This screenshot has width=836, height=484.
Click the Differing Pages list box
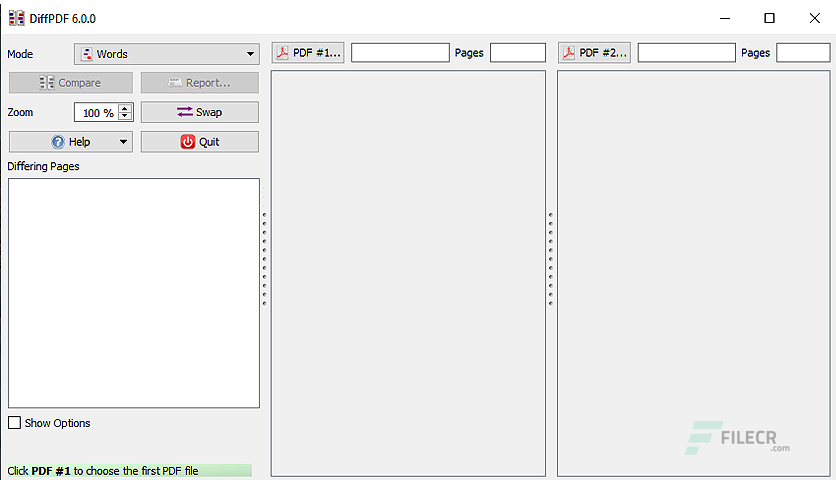point(134,293)
